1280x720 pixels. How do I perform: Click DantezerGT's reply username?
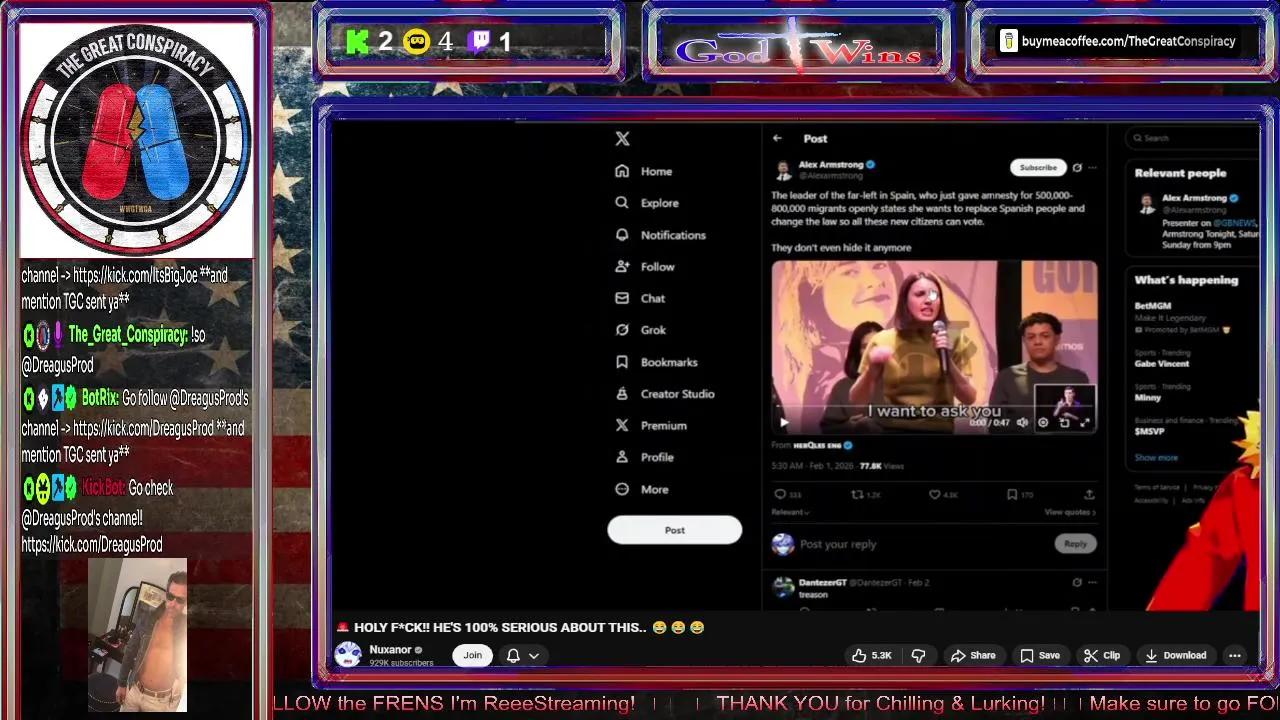[x=824, y=582]
